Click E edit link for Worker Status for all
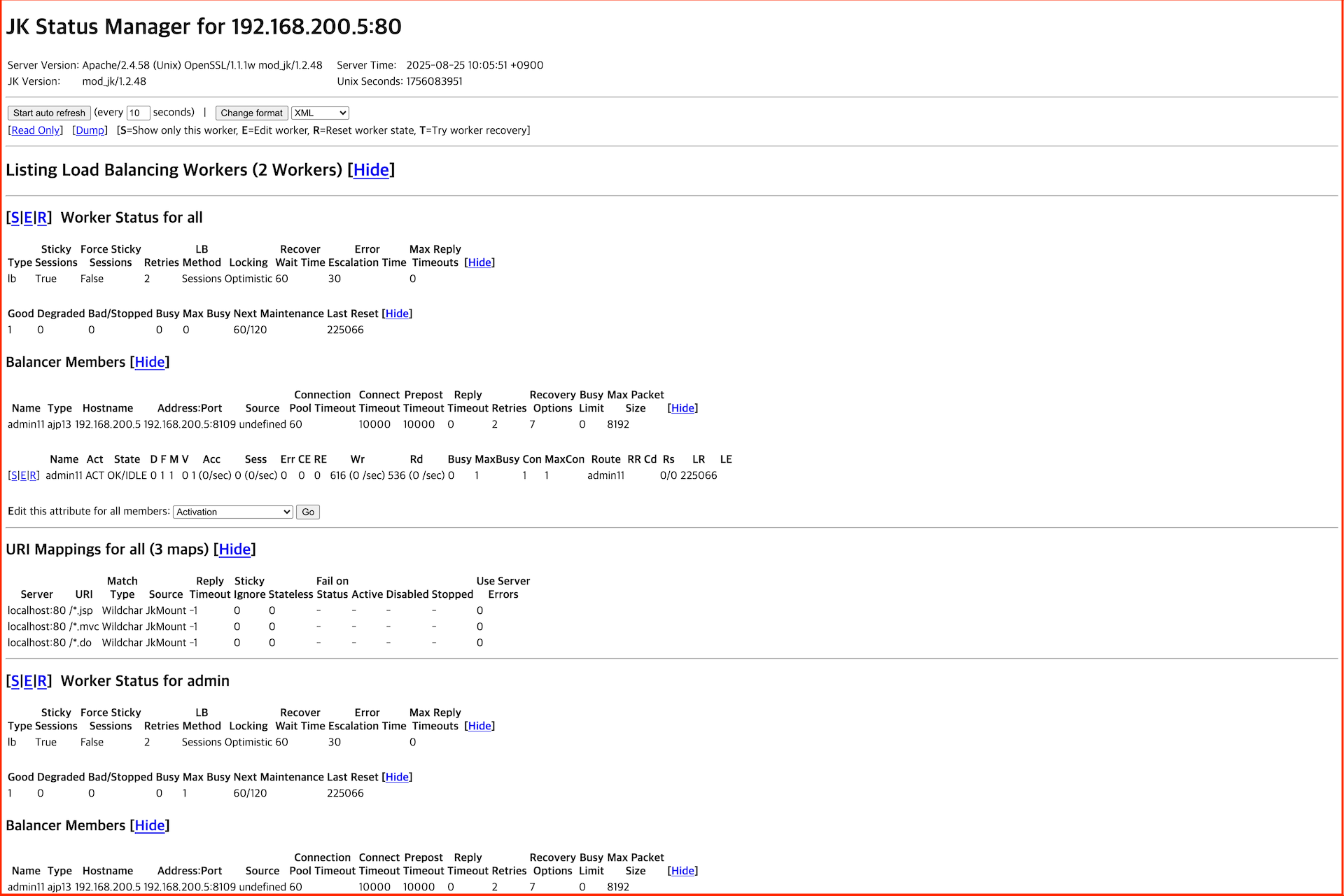The height and width of the screenshot is (896, 1344). click(x=28, y=218)
